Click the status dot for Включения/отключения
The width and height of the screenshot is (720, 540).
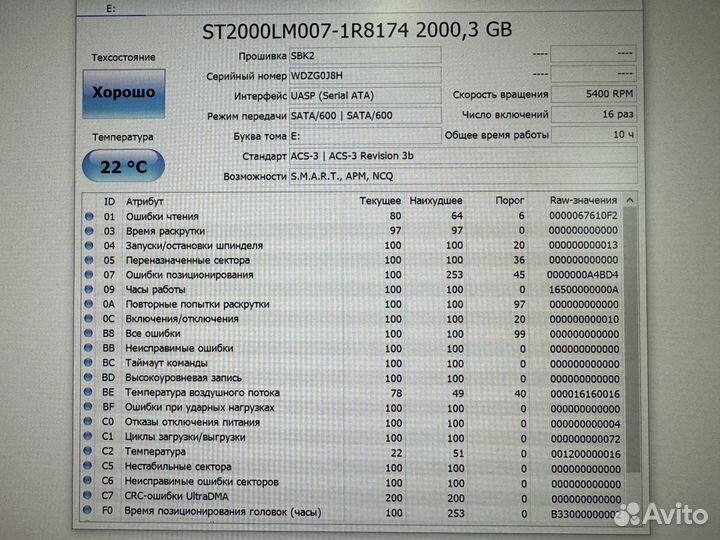[x=89, y=319]
